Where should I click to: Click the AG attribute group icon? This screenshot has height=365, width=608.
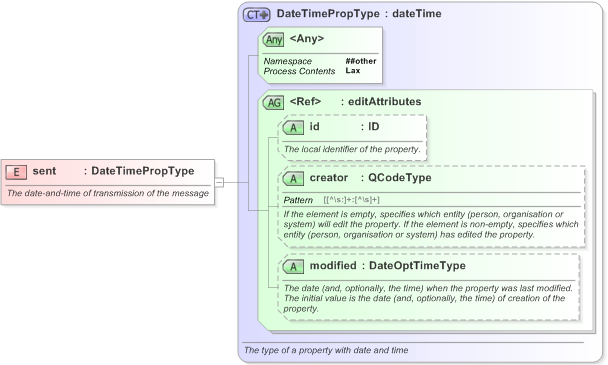tap(273, 102)
